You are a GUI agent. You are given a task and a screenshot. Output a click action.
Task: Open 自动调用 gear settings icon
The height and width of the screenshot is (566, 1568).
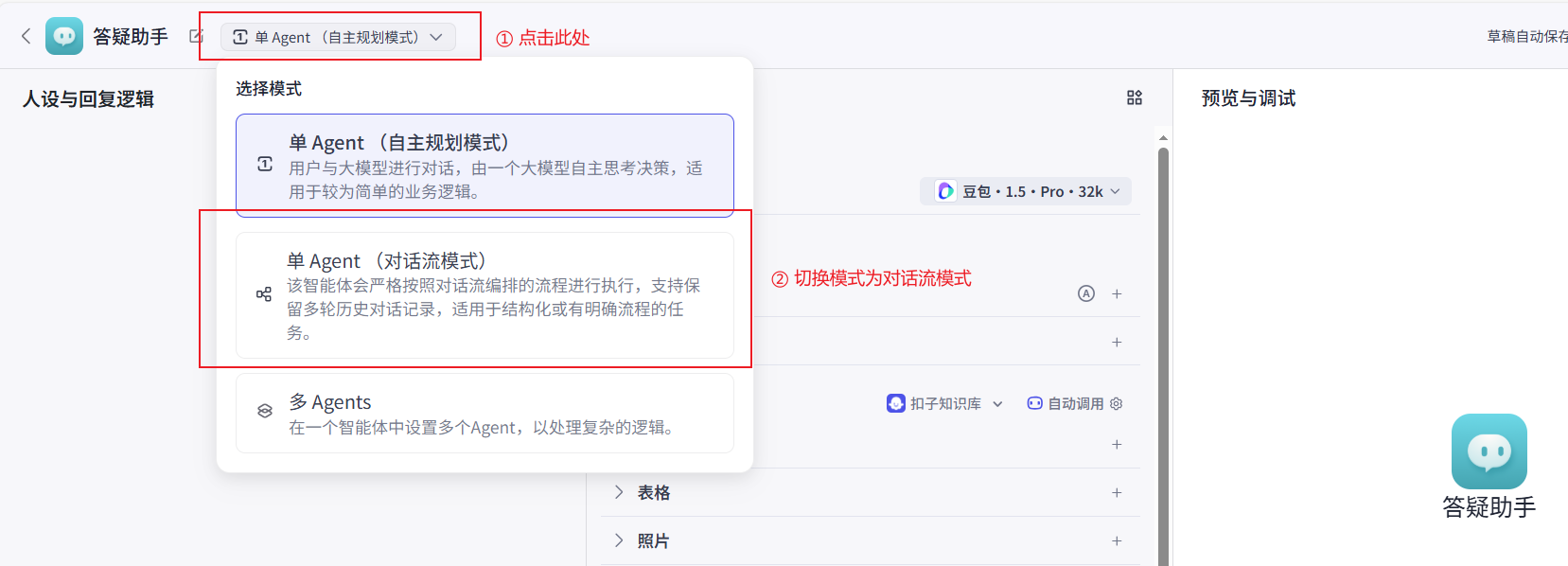1117,403
